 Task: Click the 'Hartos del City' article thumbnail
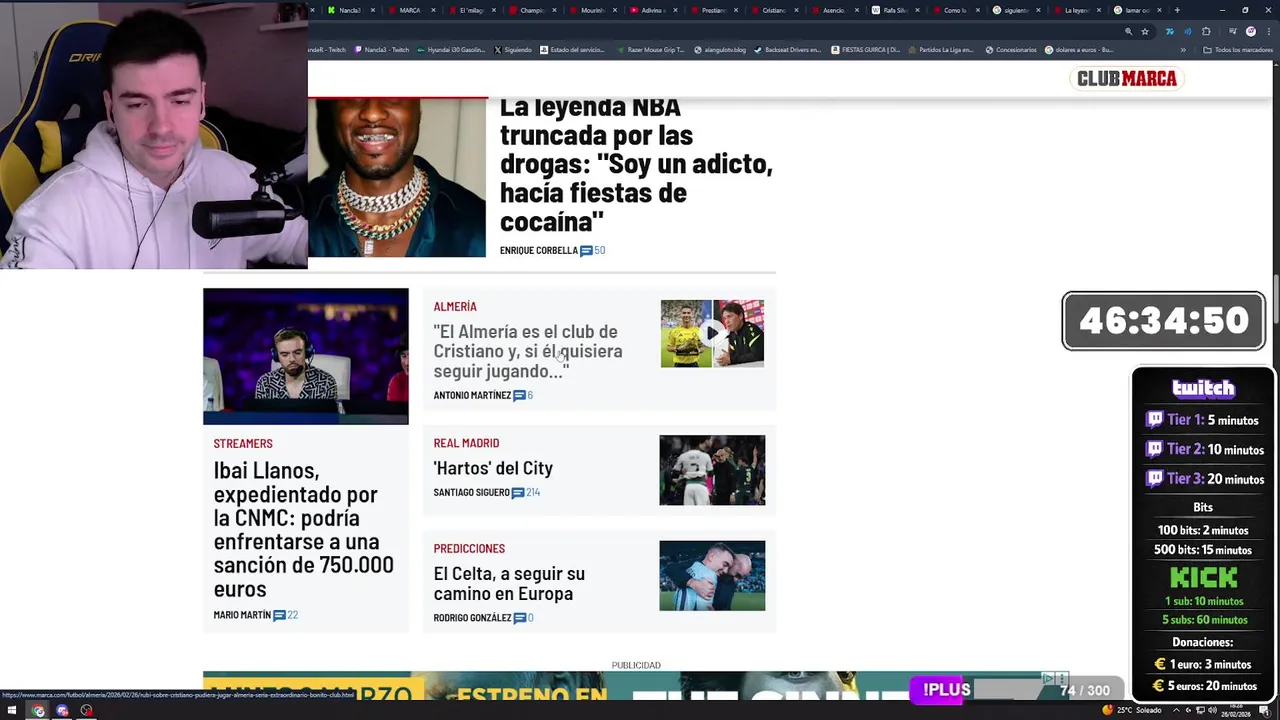pyautogui.click(x=712, y=470)
